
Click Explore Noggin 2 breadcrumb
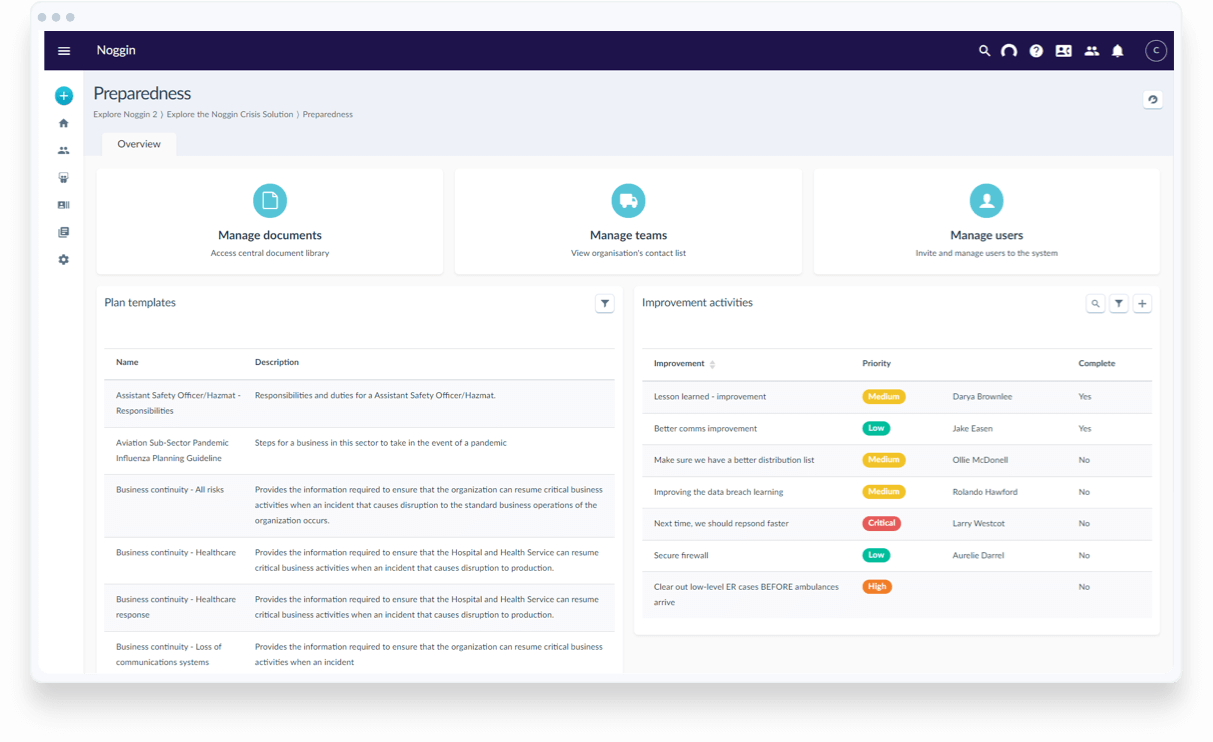tap(125, 115)
